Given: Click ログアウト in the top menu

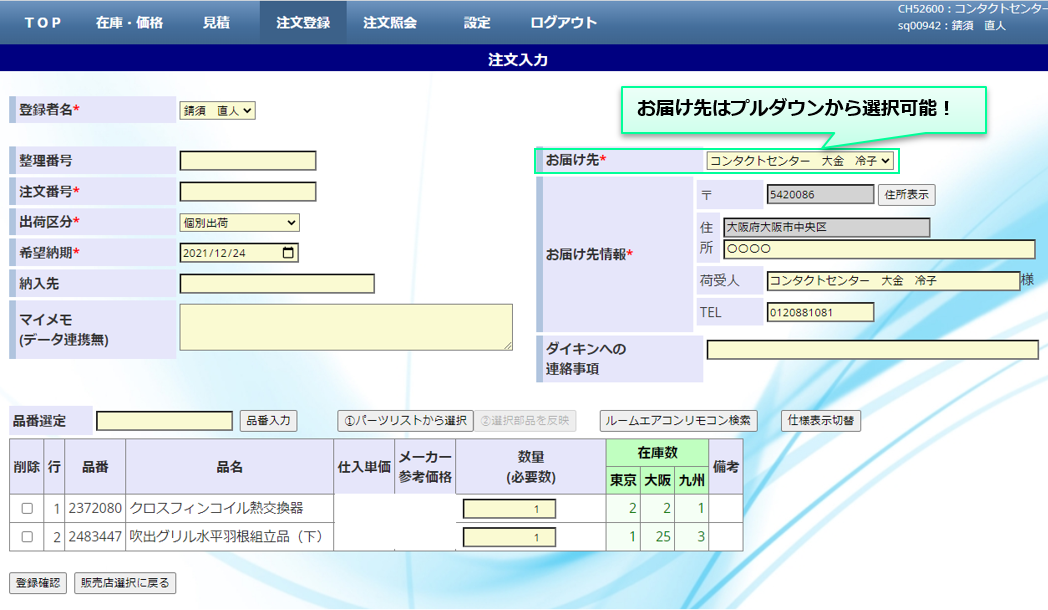Looking at the screenshot, I should [563, 23].
